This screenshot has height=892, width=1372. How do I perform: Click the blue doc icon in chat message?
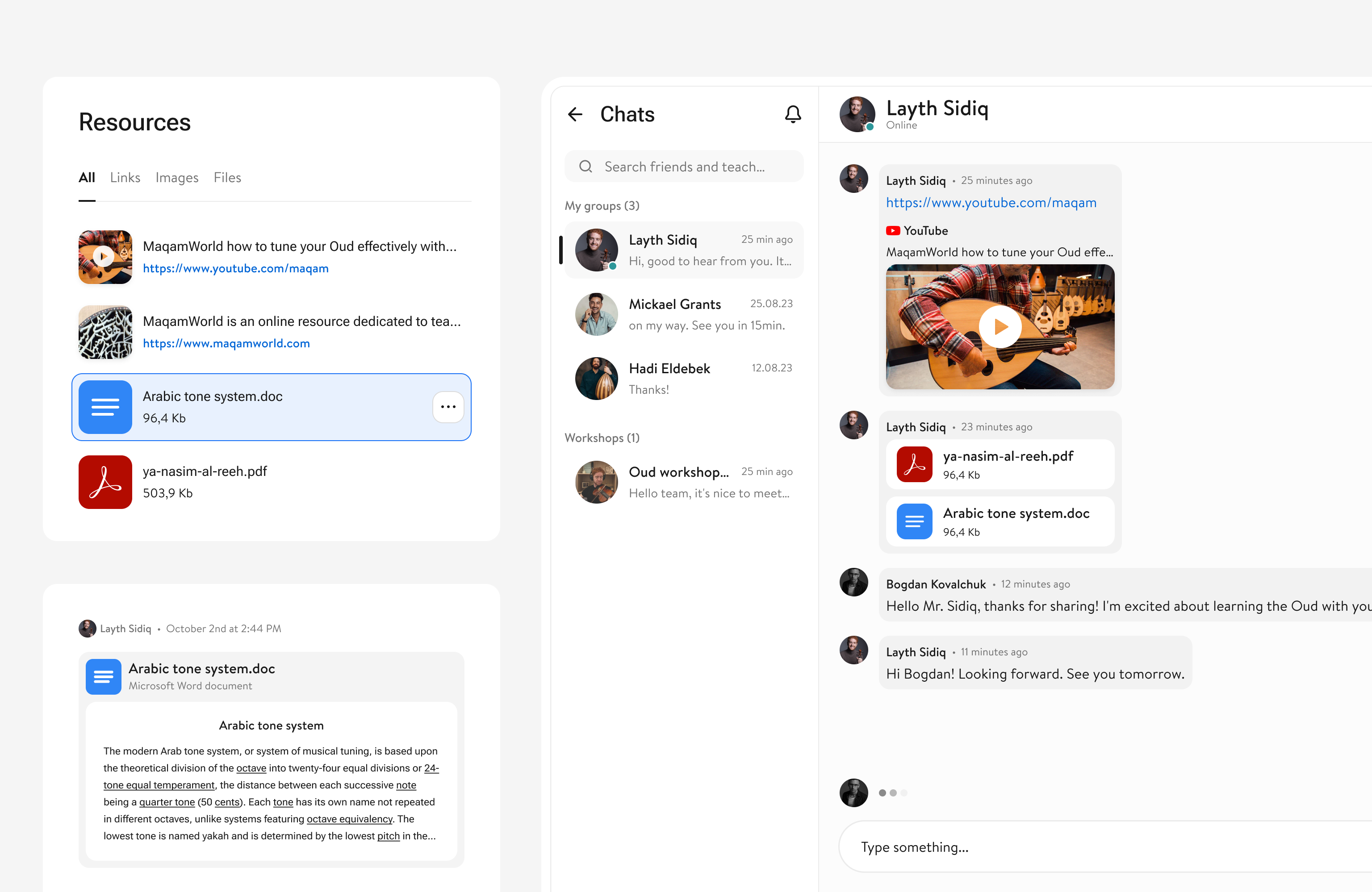click(914, 521)
